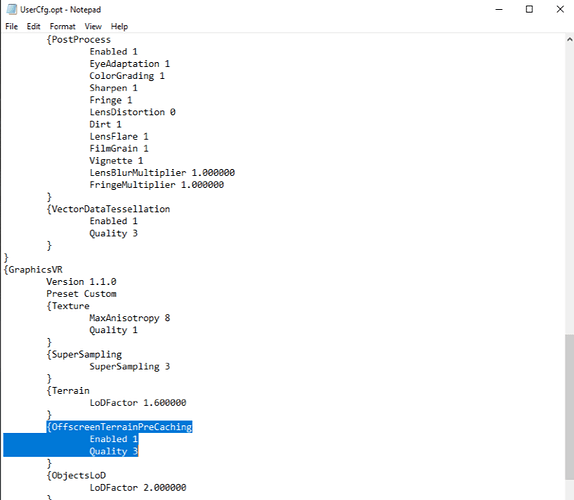Click the vertical scrollbar thumb
This screenshot has width=574, height=500.
(x=570, y=407)
